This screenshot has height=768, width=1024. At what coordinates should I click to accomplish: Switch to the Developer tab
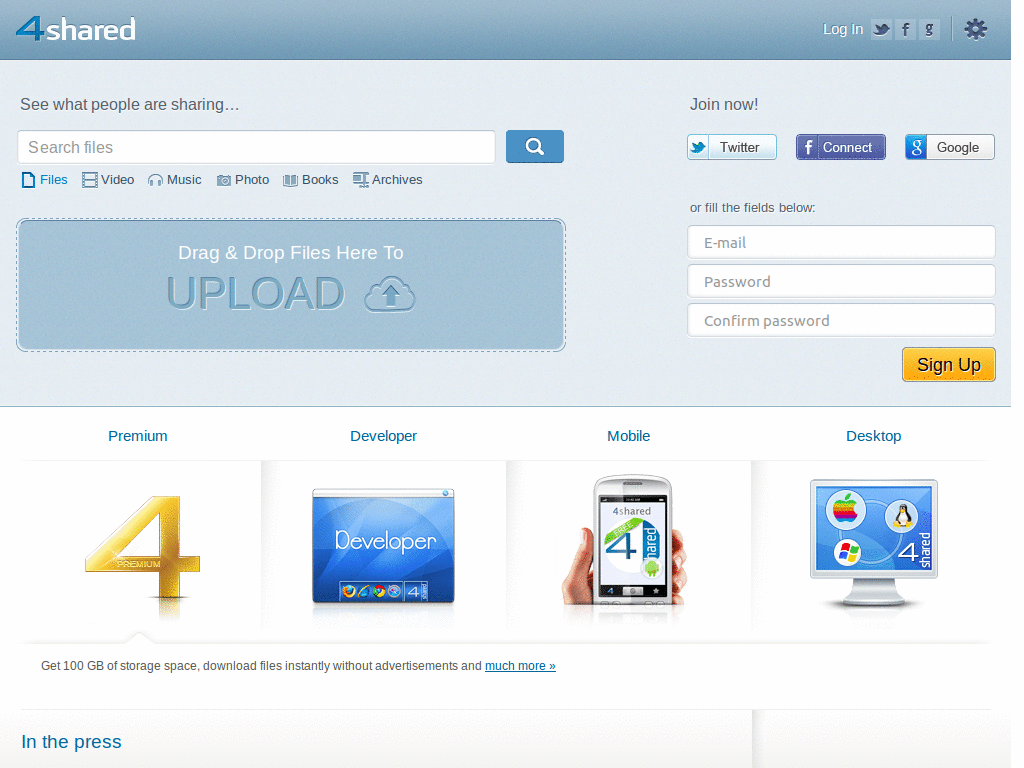(x=383, y=436)
